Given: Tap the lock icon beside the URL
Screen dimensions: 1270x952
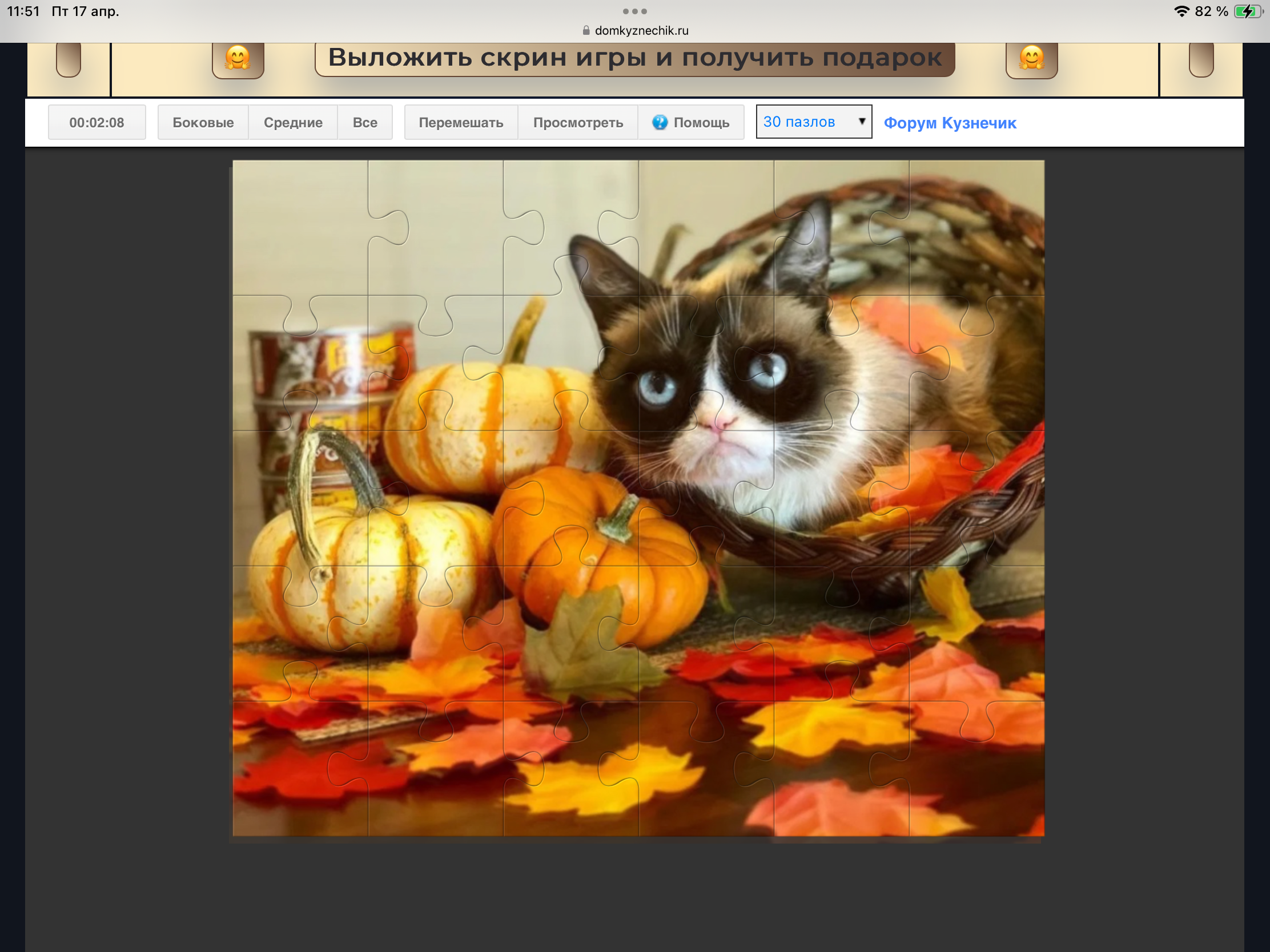Looking at the screenshot, I should (x=586, y=30).
